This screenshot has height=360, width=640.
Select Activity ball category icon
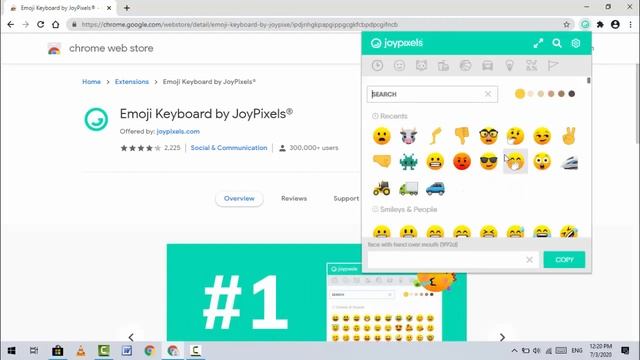coord(465,65)
